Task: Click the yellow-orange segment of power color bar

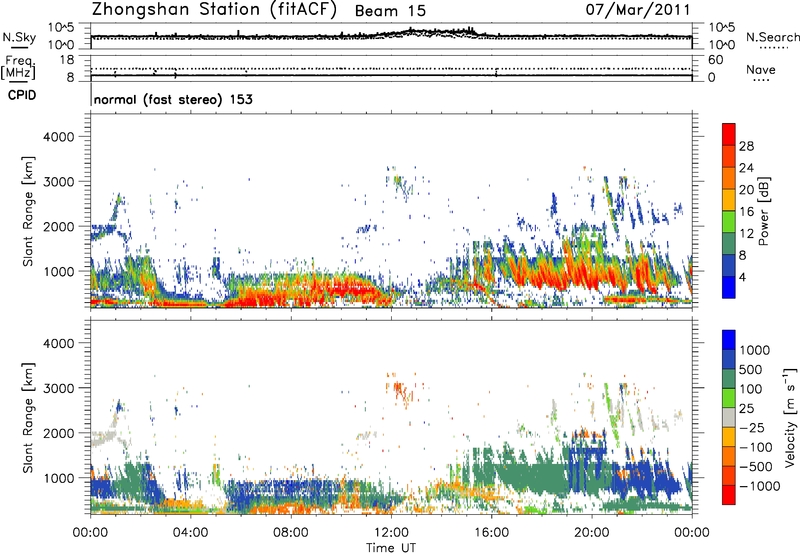Action: [x=729, y=200]
